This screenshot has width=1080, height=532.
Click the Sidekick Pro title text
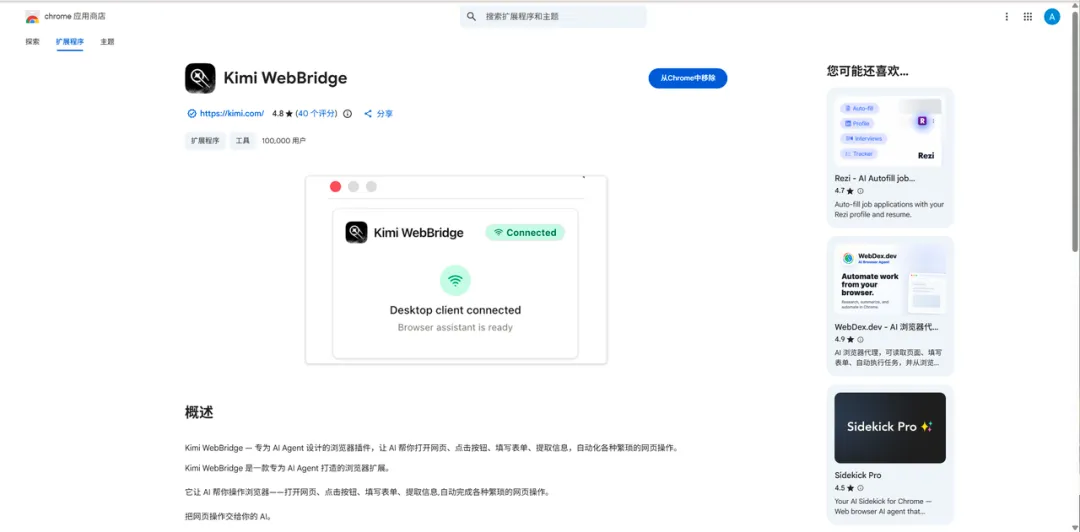point(858,475)
